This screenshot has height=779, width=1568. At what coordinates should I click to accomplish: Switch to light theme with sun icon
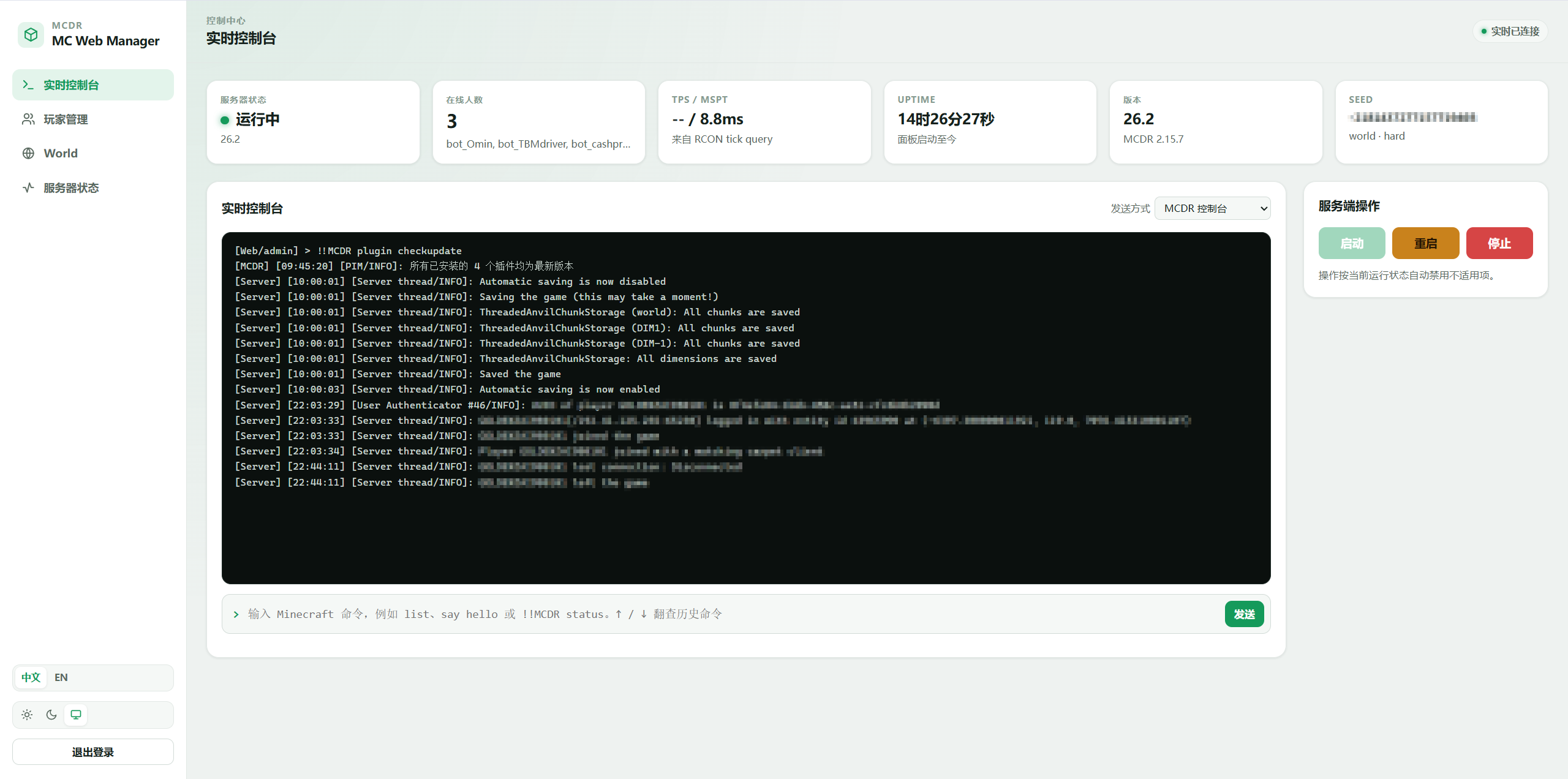pyautogui.click(x=27, y=715)
